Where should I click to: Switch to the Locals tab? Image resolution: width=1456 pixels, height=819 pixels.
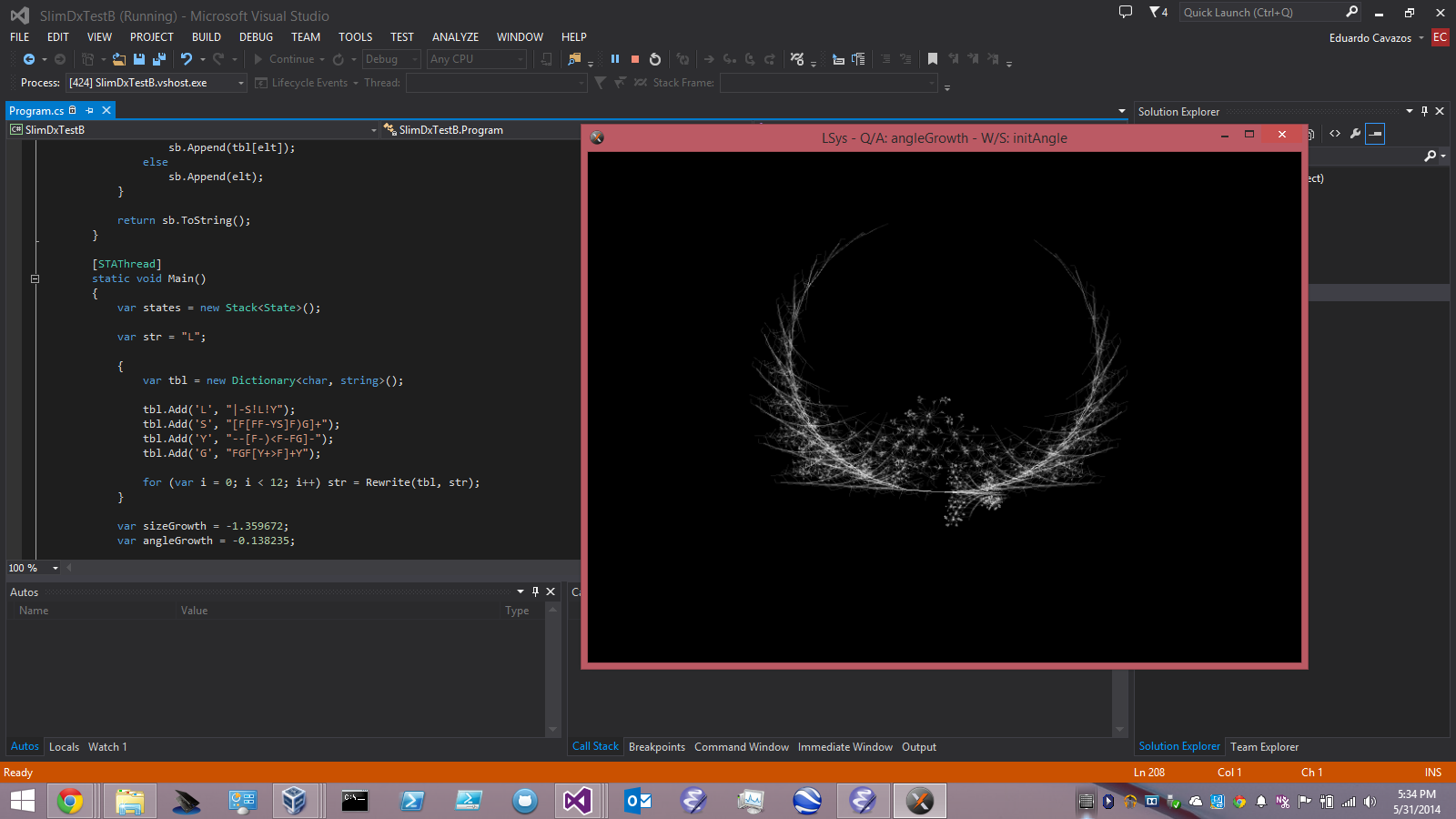pos(64,747)
